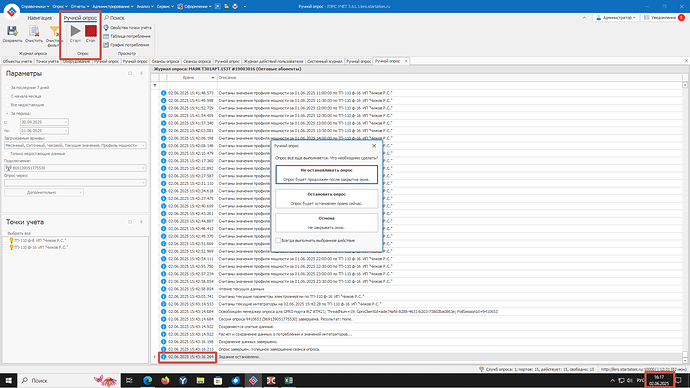Image resolution: width=690 pixels, height=388 pixels.
Task: Open the Отчеты menu
Action: pyautogui.click(x=80, y=7)
